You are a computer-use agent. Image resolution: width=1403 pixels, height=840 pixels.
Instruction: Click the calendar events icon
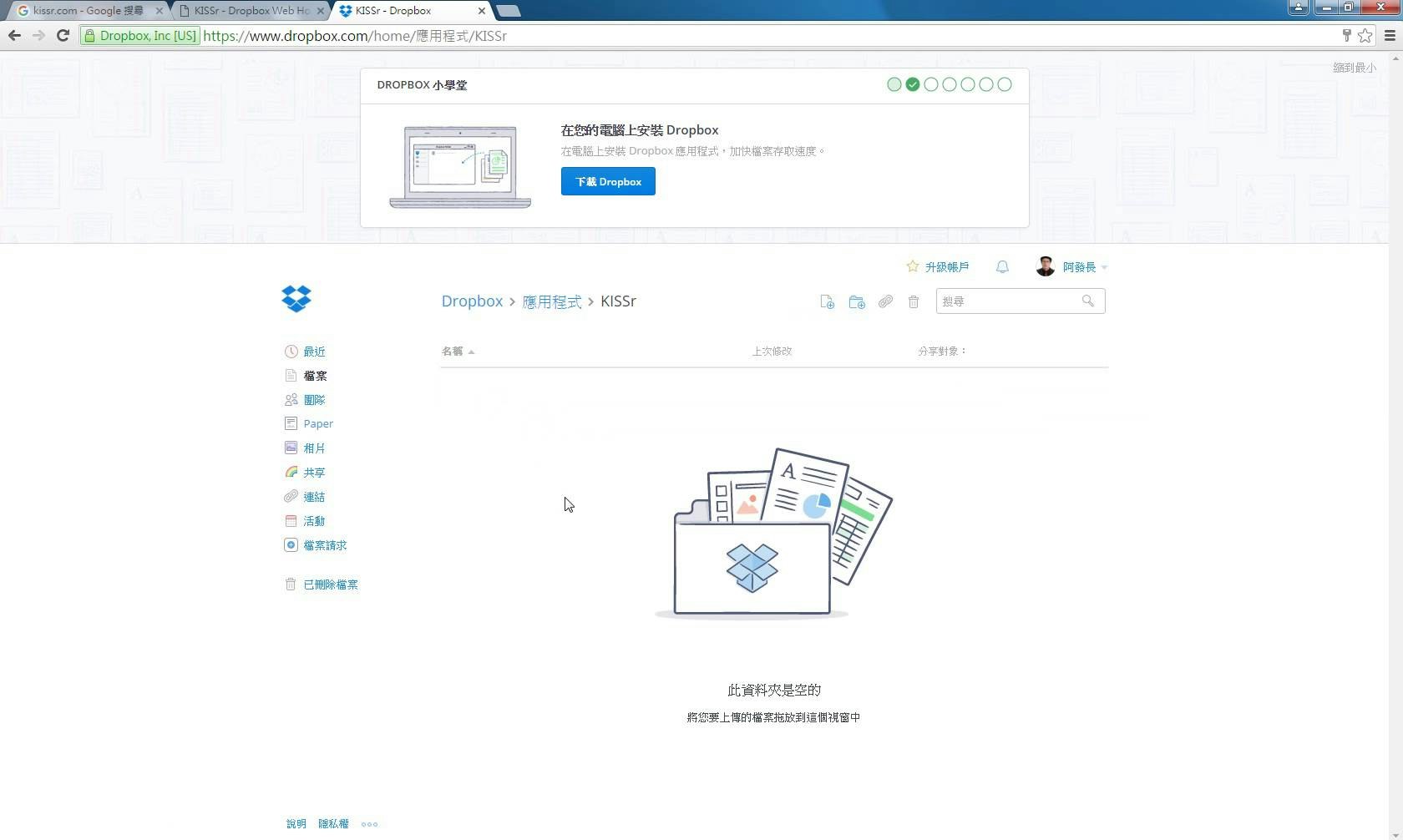[291, 521]
